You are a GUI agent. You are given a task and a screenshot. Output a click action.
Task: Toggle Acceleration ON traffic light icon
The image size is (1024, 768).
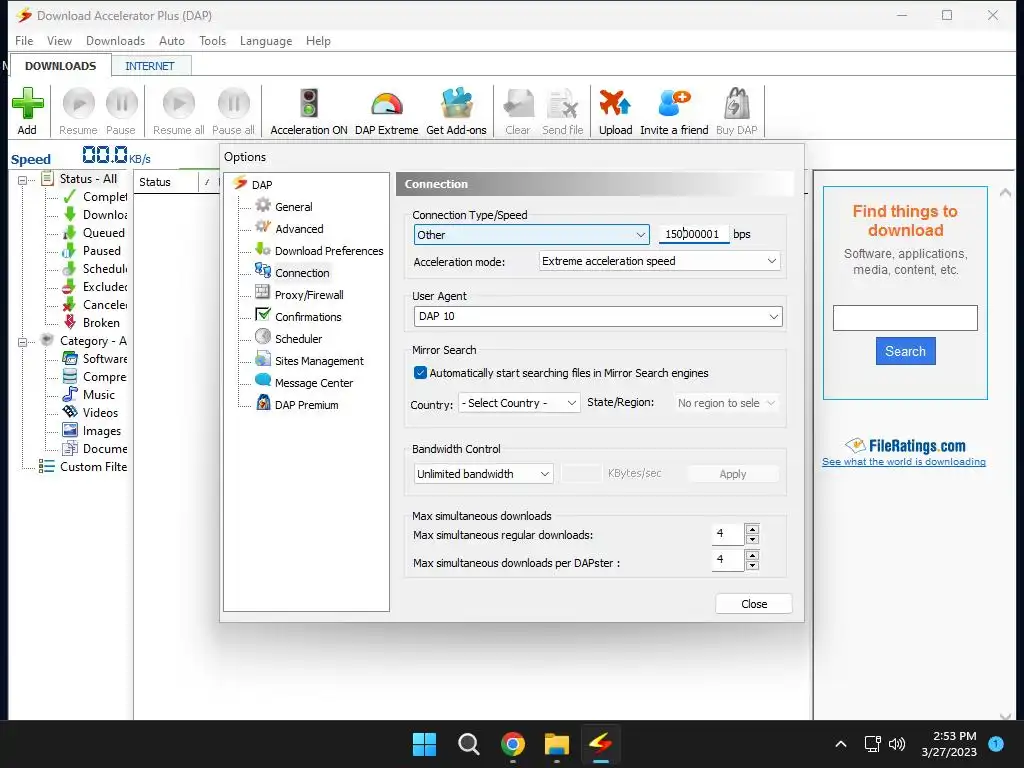coord(308,104)
